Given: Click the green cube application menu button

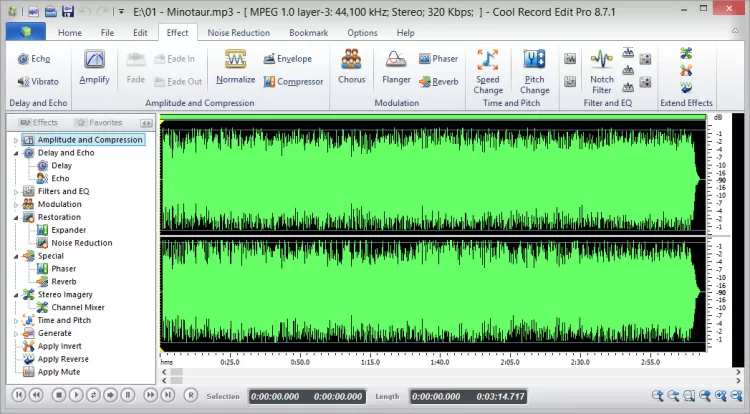Looking at the screenshot, I should pyautogui.click(x=26, y=32).
